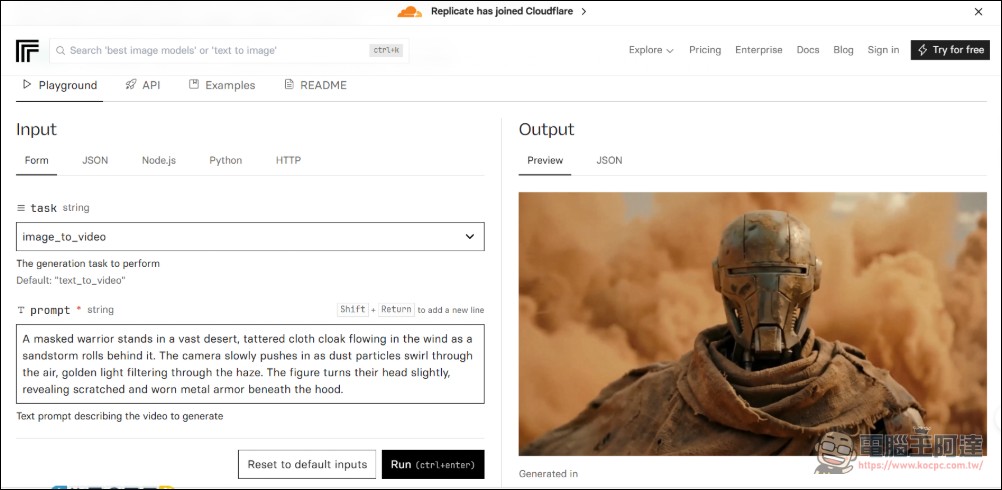Click the README document icon

(x=289, y=85)
